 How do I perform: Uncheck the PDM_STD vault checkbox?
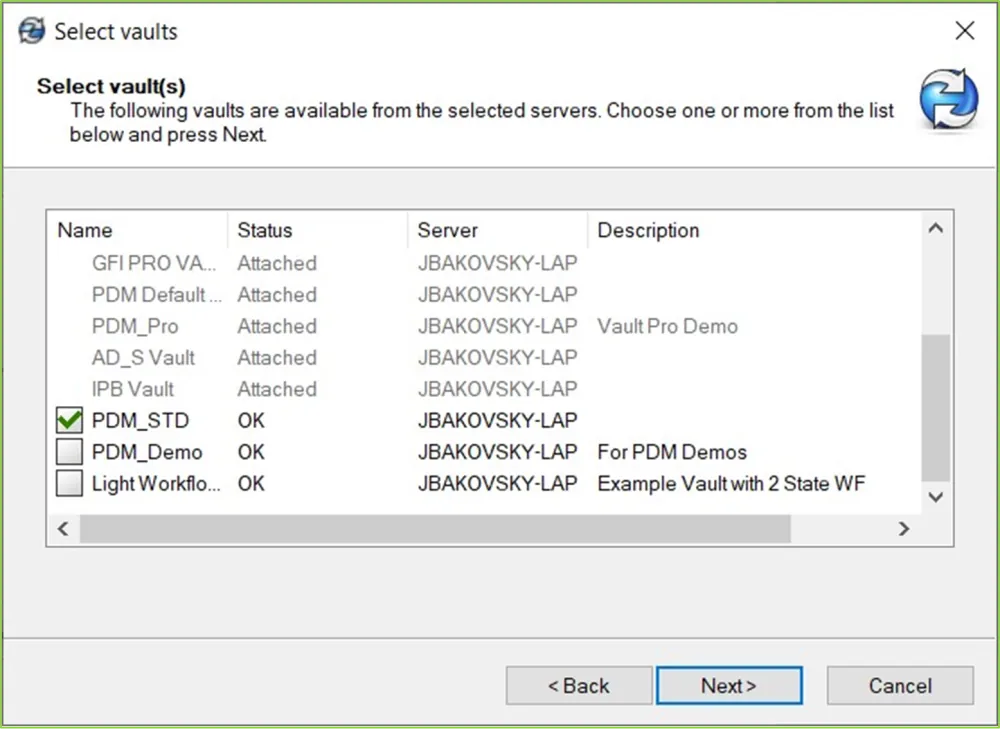tap(70, 421)
